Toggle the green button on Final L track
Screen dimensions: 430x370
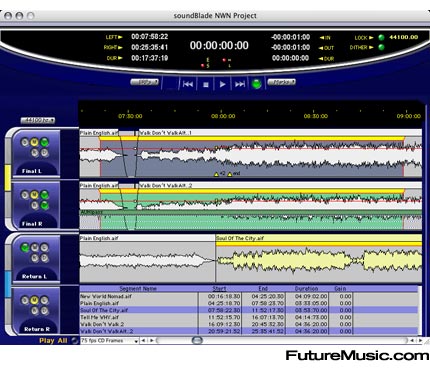coord(44,143)
